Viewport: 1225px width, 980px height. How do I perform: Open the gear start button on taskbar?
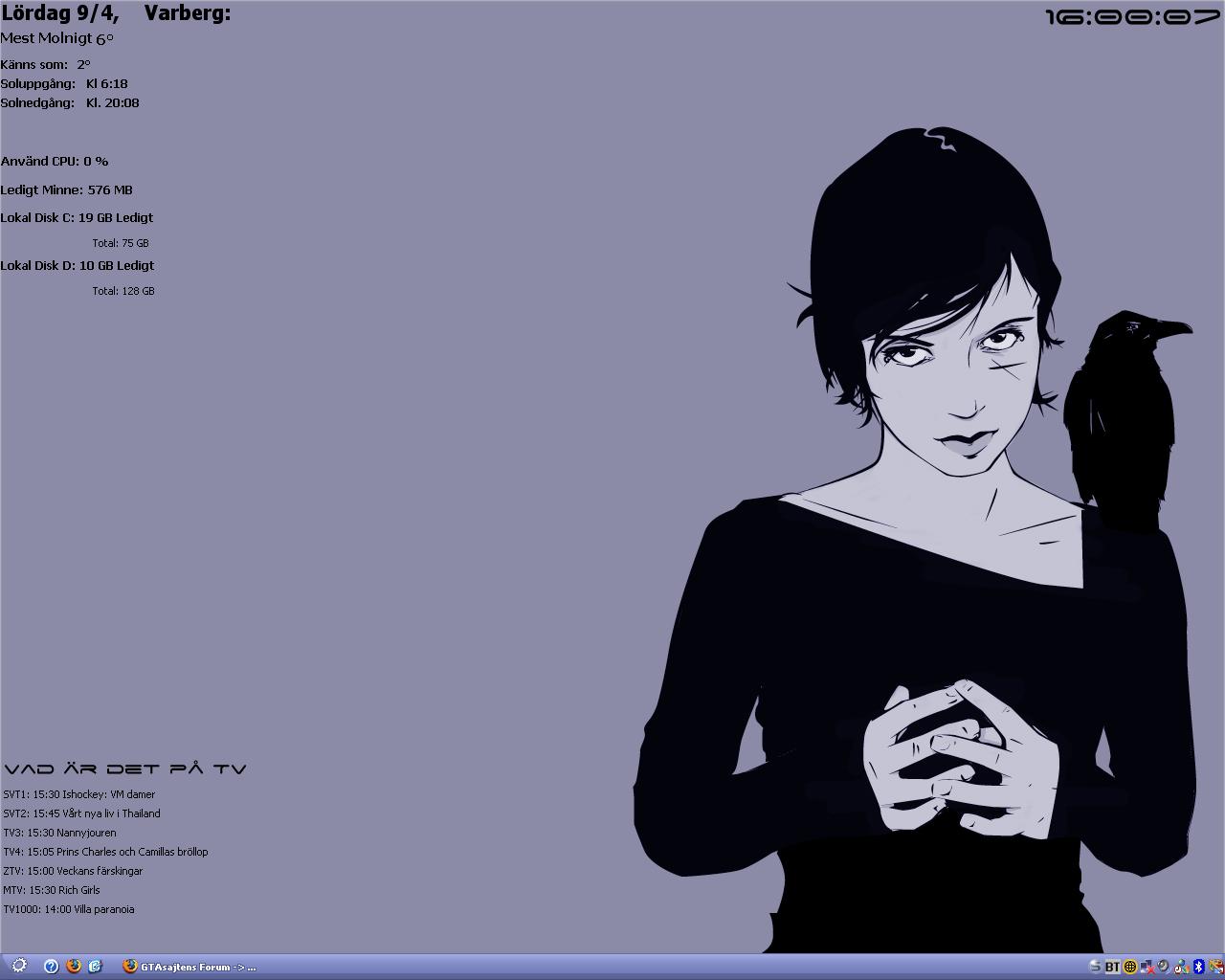(x=19, y=966)
